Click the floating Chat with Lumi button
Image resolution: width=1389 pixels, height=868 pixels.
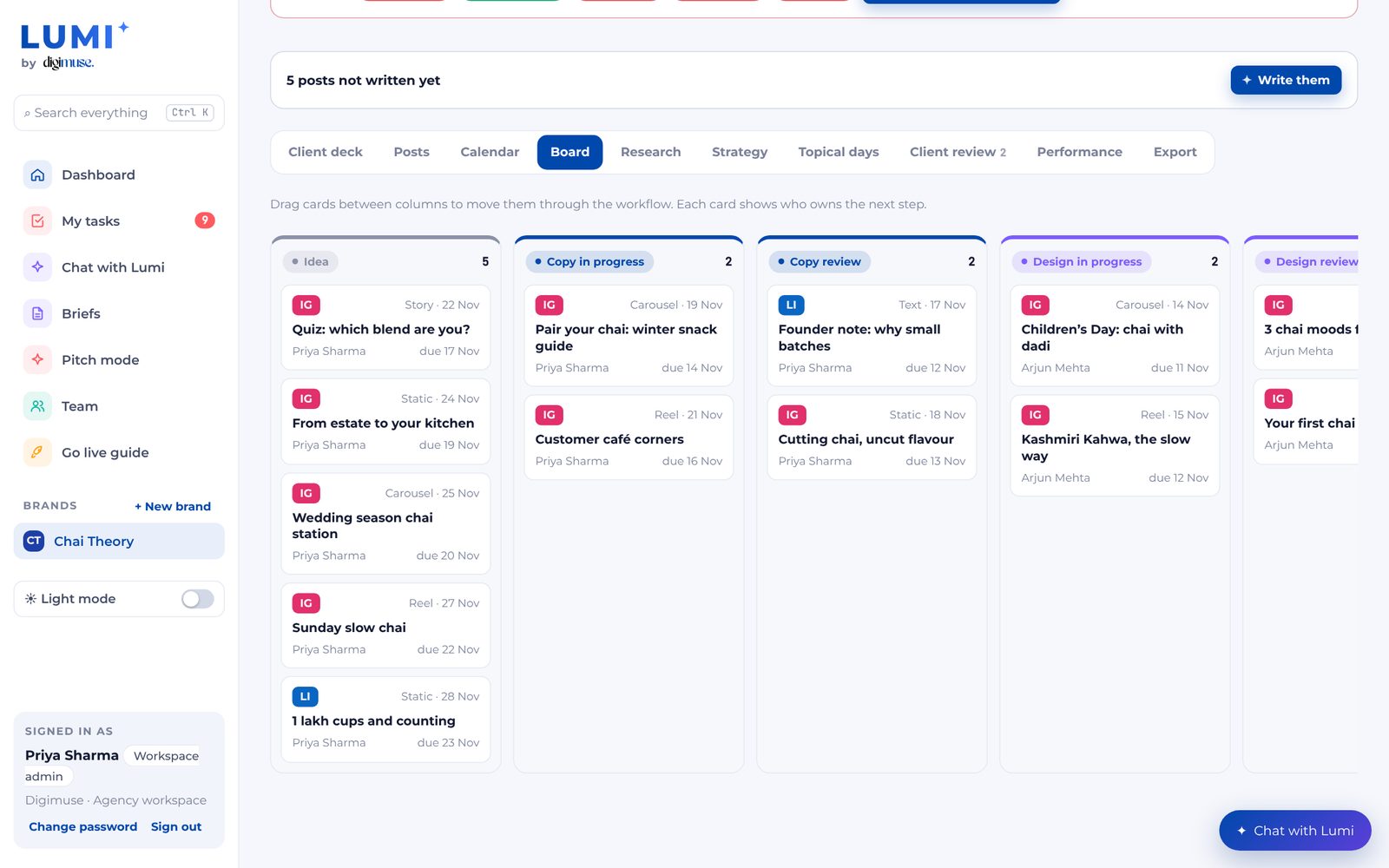(x=1295, y=831)
